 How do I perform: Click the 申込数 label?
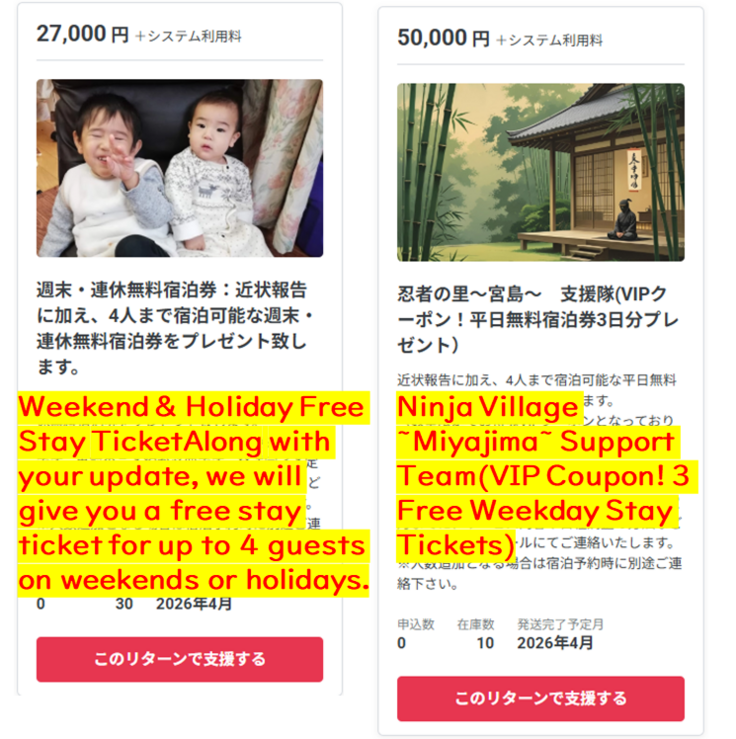(x=416, y=624)
